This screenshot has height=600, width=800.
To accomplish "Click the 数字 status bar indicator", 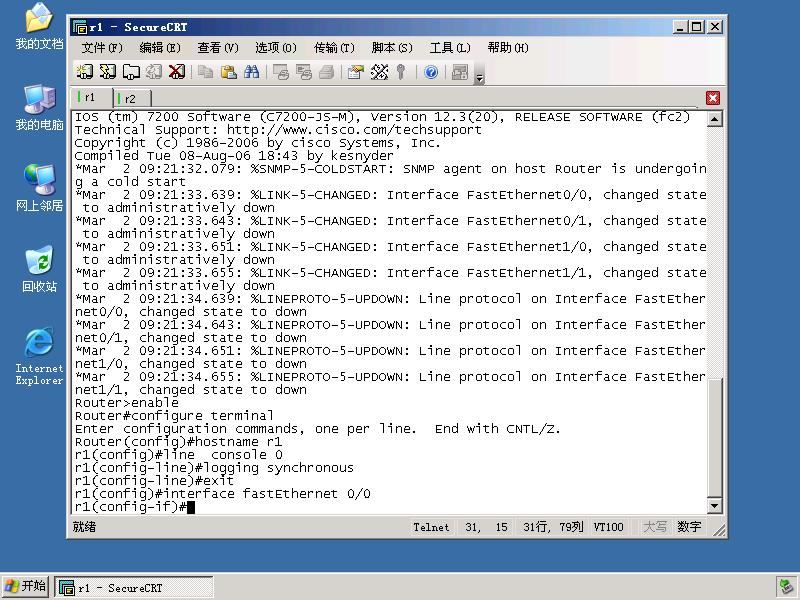I will 689,527.
